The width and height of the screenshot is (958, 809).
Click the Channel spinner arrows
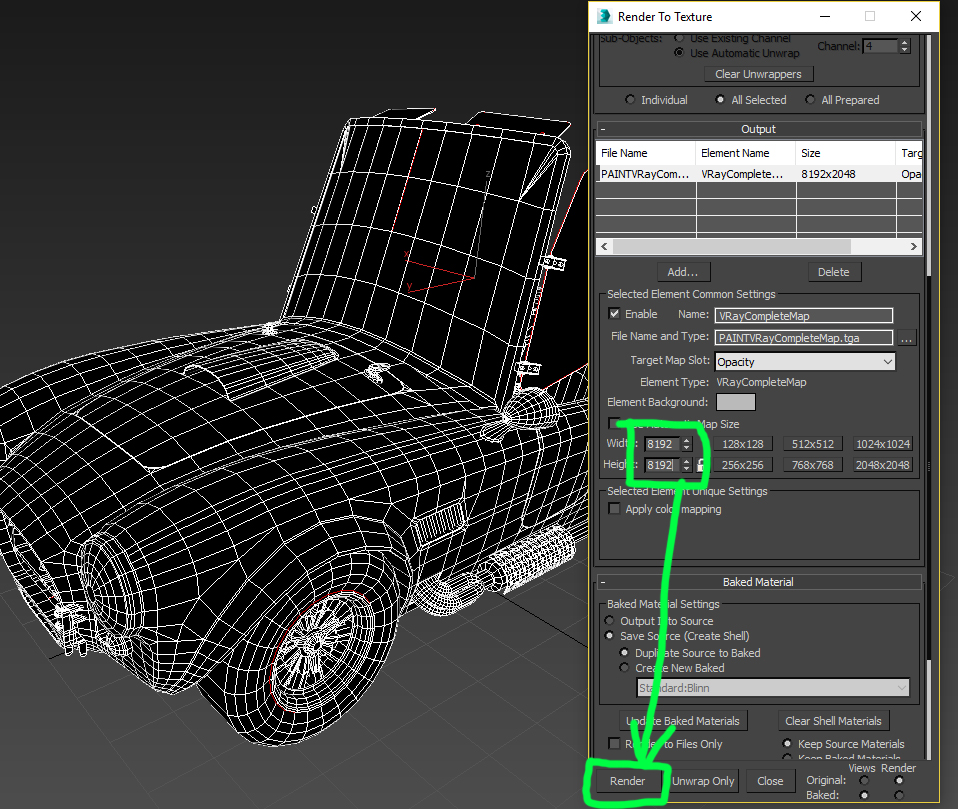click(x=904, y=46)
